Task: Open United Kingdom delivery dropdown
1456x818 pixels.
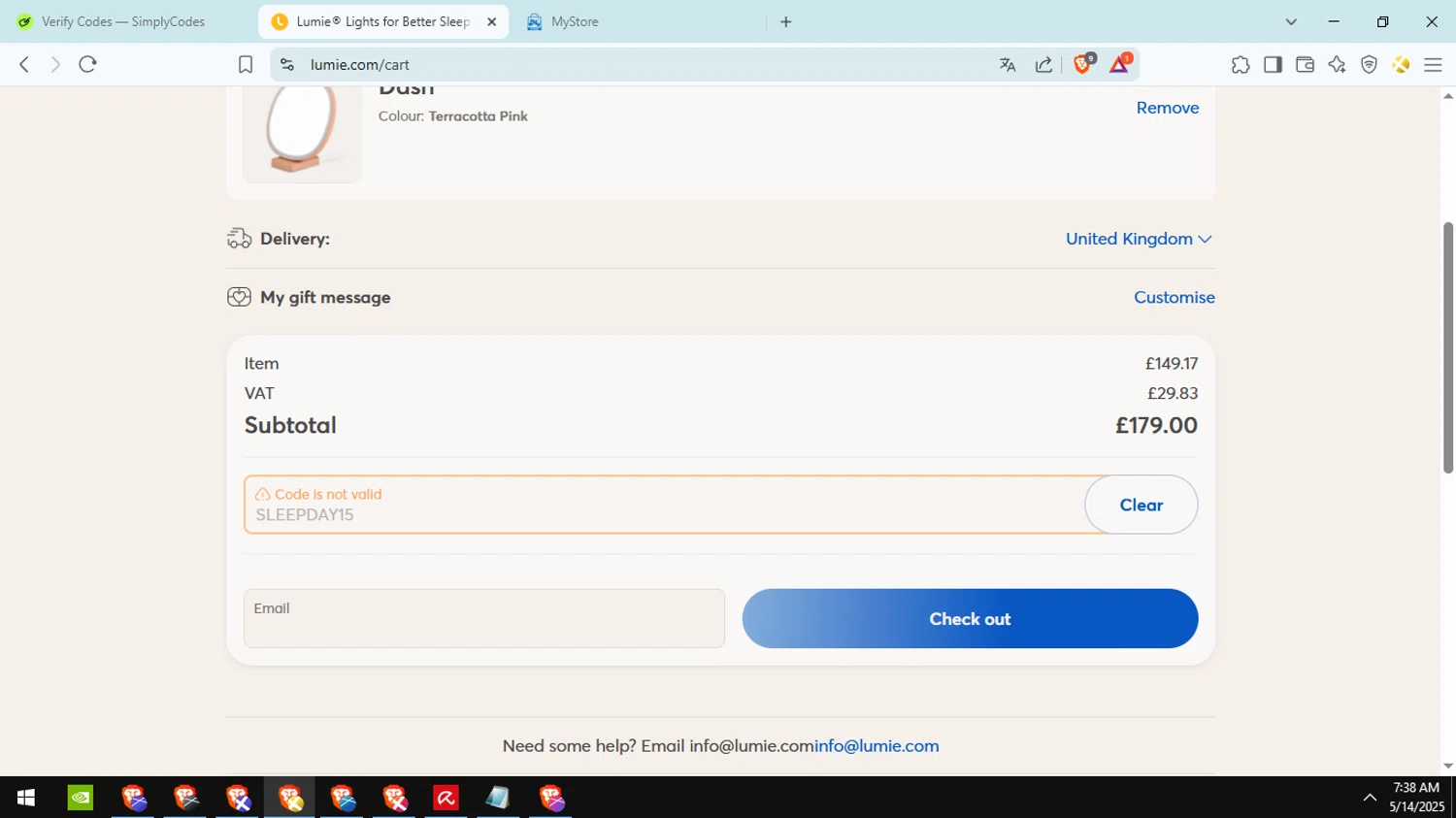Action: (1139, 239)
